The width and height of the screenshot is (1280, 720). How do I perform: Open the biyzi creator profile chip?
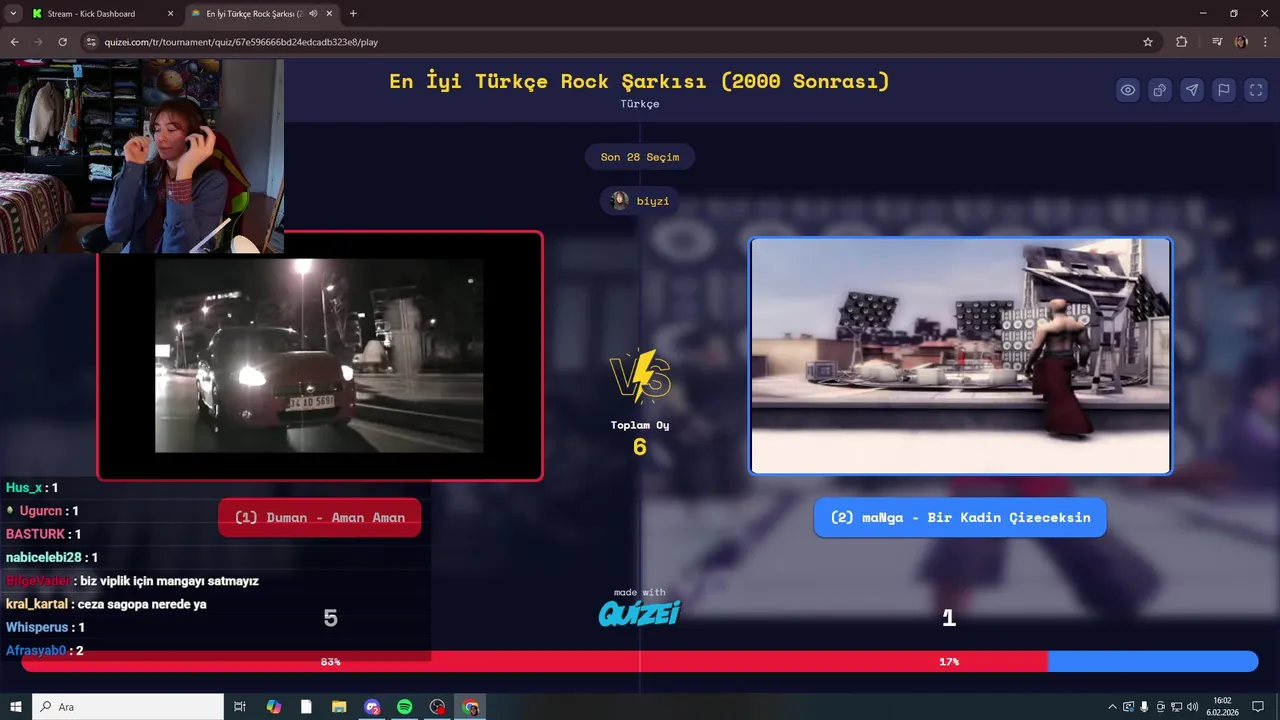640,201
